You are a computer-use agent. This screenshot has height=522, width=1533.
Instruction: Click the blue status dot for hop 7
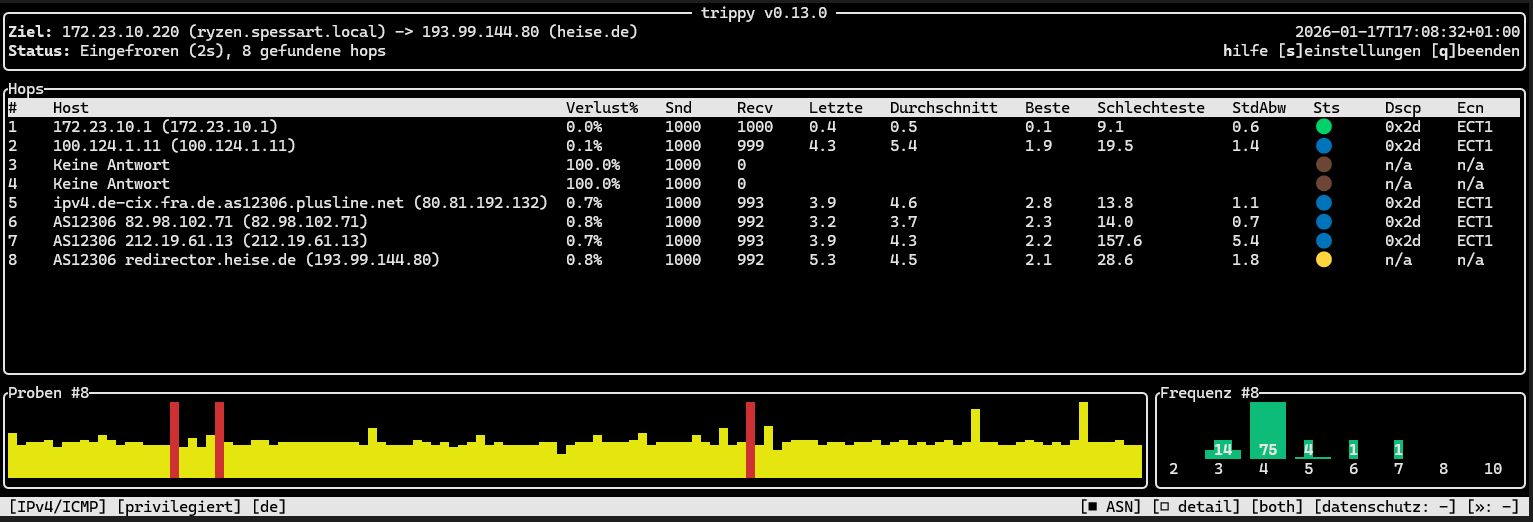pyautogui.click(x=1324, y=241)
